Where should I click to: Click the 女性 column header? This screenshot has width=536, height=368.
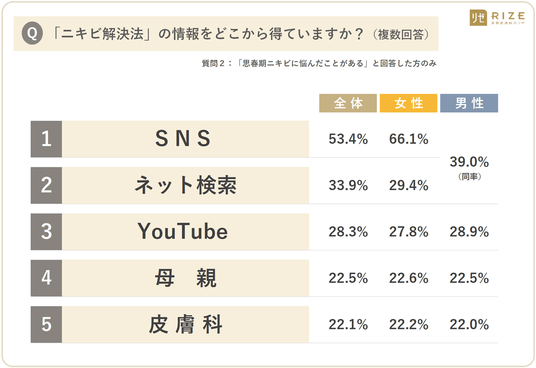click(408, 103)
